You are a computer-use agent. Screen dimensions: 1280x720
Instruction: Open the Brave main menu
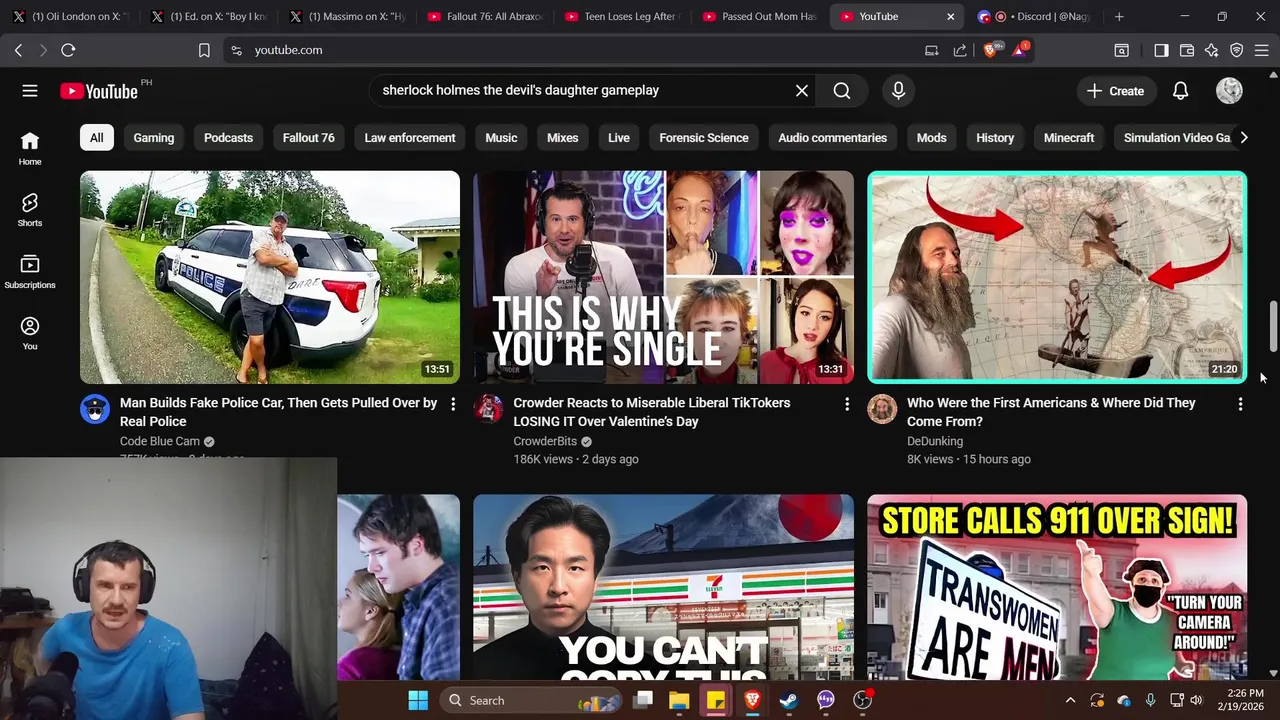(x=1262, y=50)
